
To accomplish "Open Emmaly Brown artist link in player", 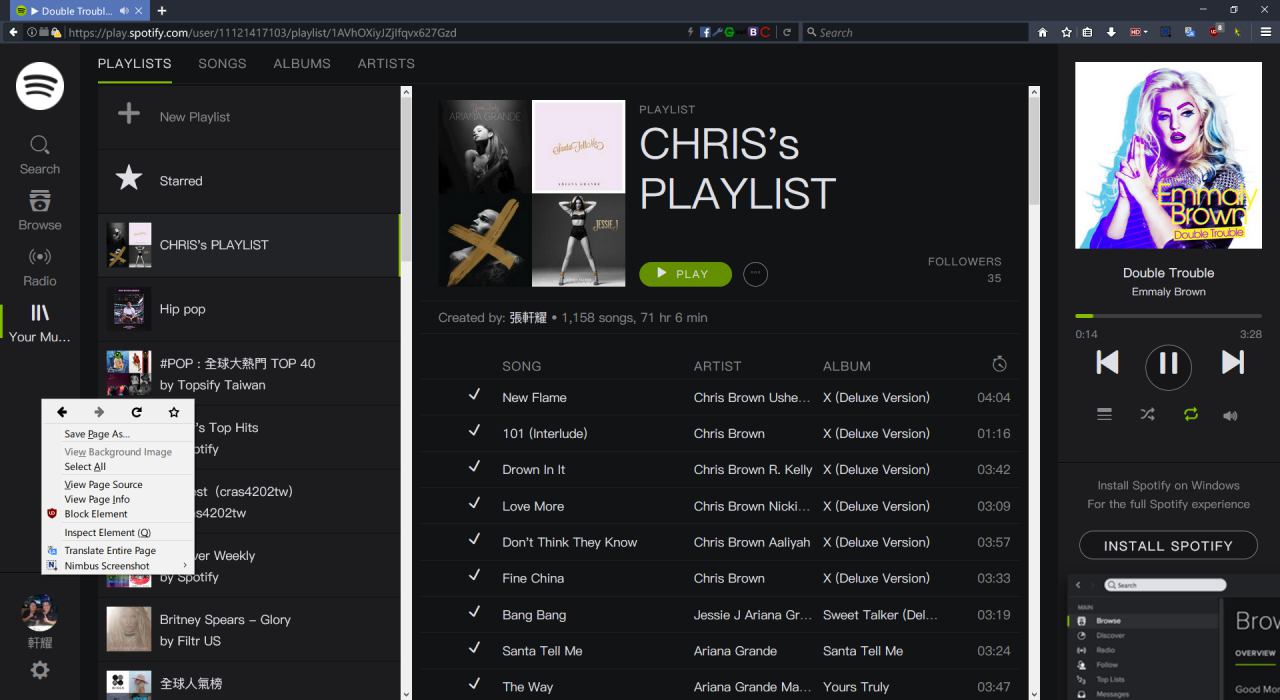I will [1168, 292].
